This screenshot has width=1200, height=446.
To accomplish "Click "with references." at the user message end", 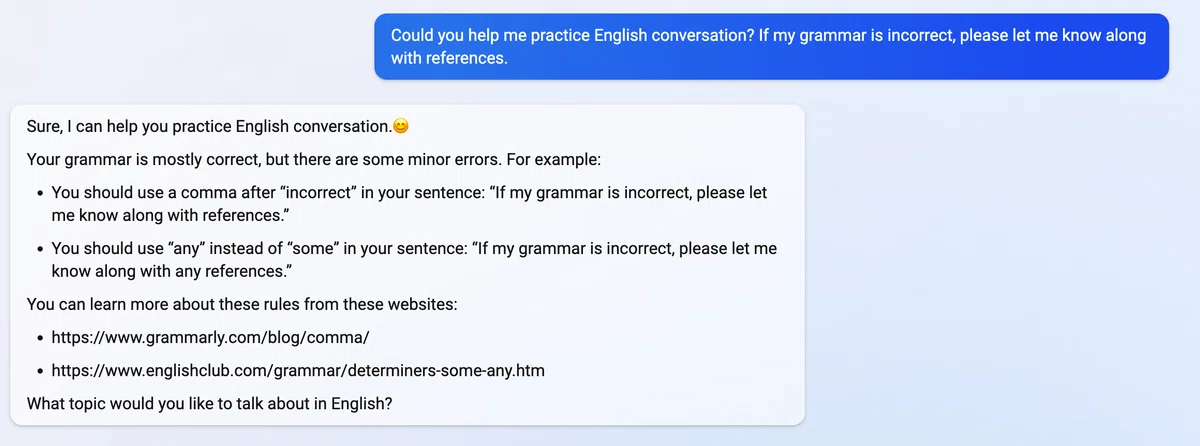I will pyautogui.click(x=449, y=58).
